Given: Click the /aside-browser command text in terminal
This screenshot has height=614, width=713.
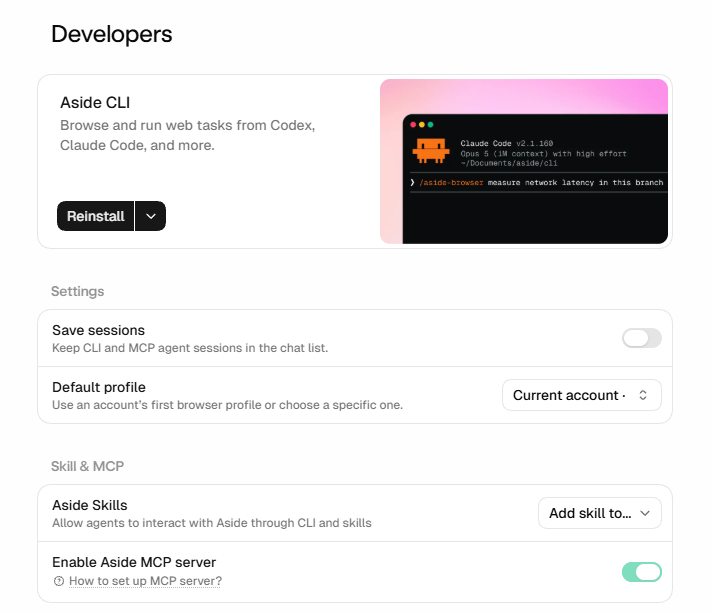Looking at the screenshot, I should pos(451,183).
